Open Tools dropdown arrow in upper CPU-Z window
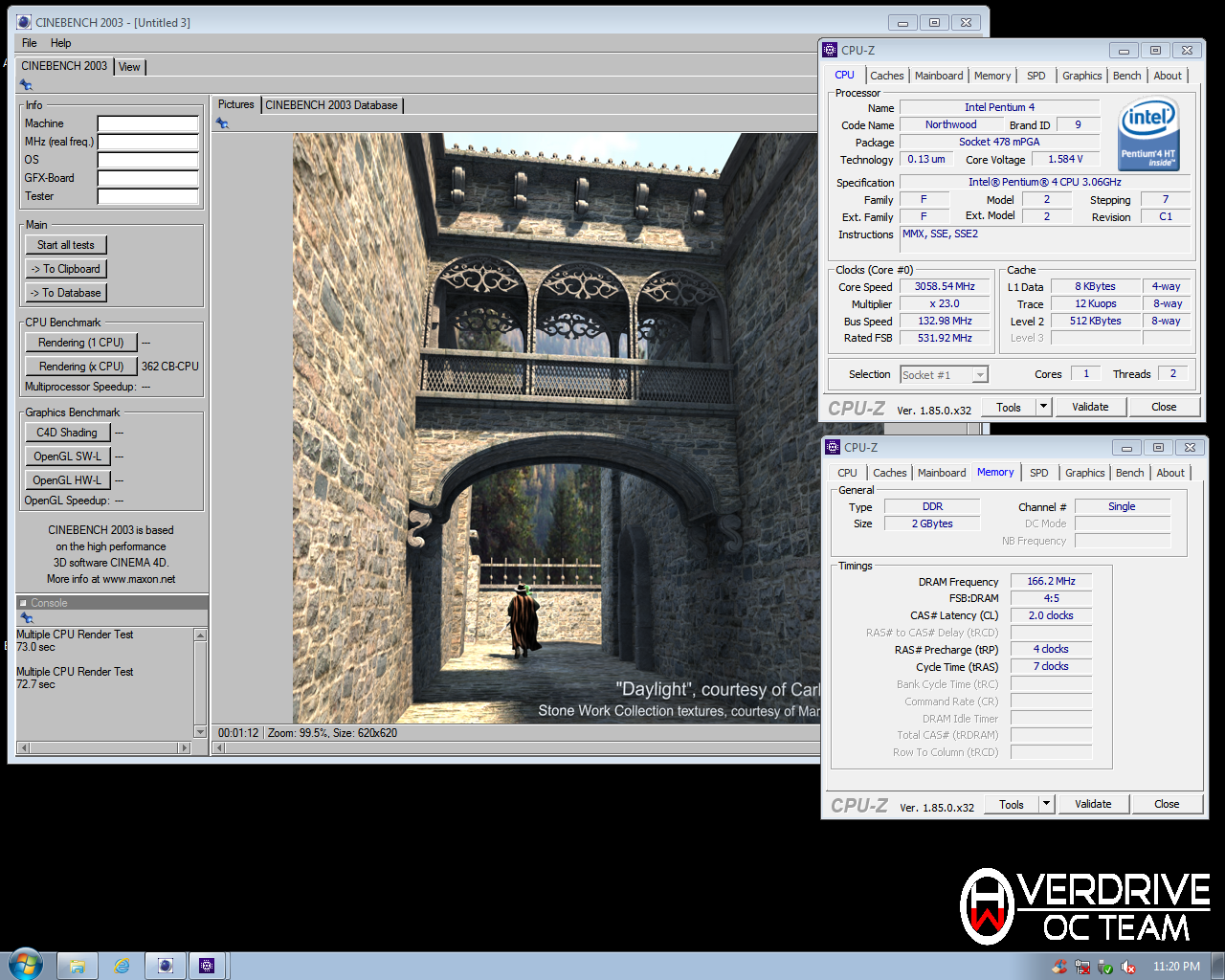The width and height of the screenshot is (1225, 980). click(x=1044, y=407)
